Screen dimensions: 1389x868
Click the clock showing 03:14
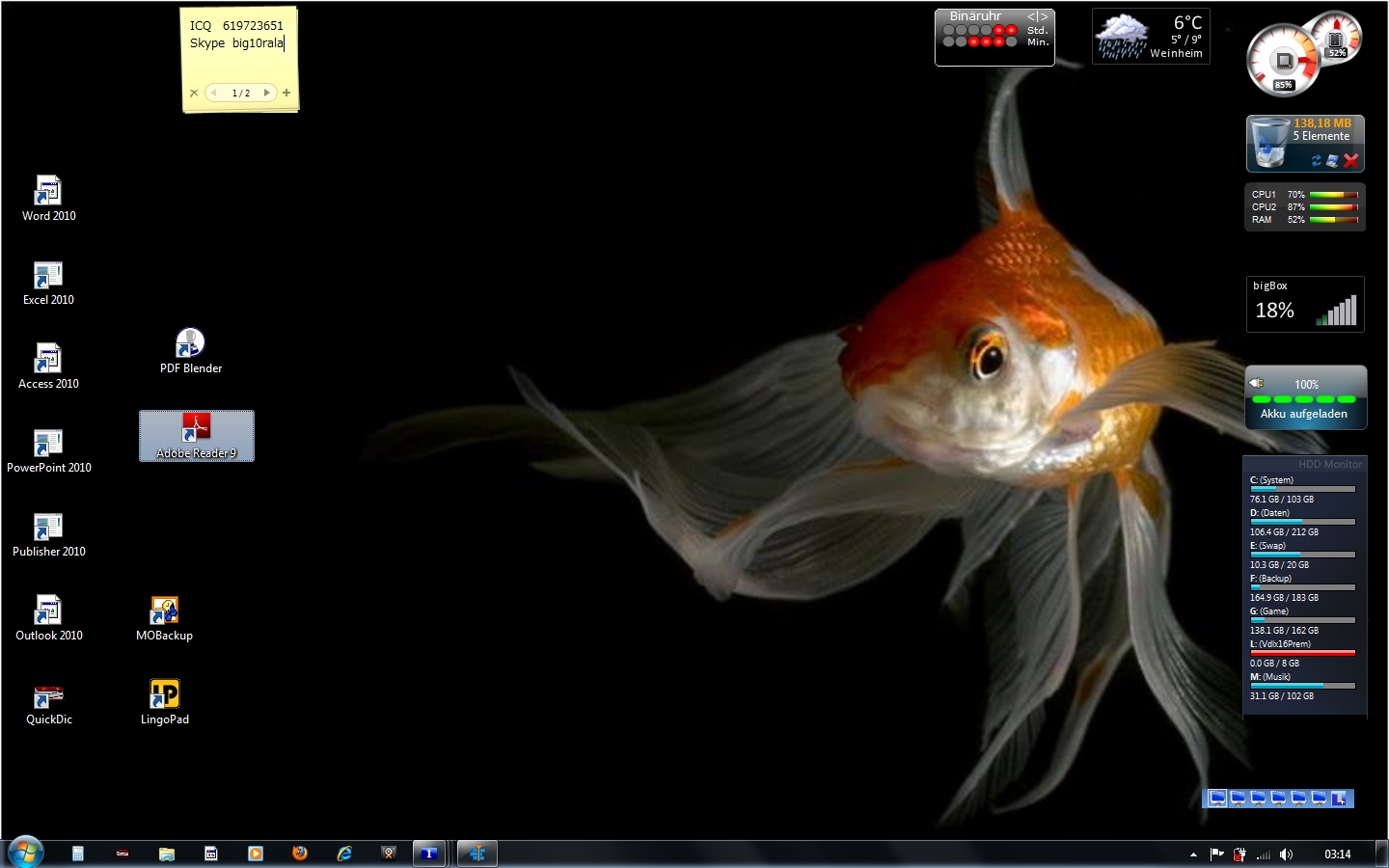coord(1337,854)
